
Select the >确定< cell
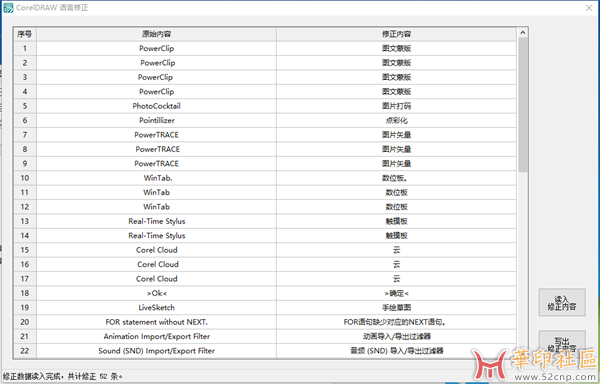click(396, 293)
